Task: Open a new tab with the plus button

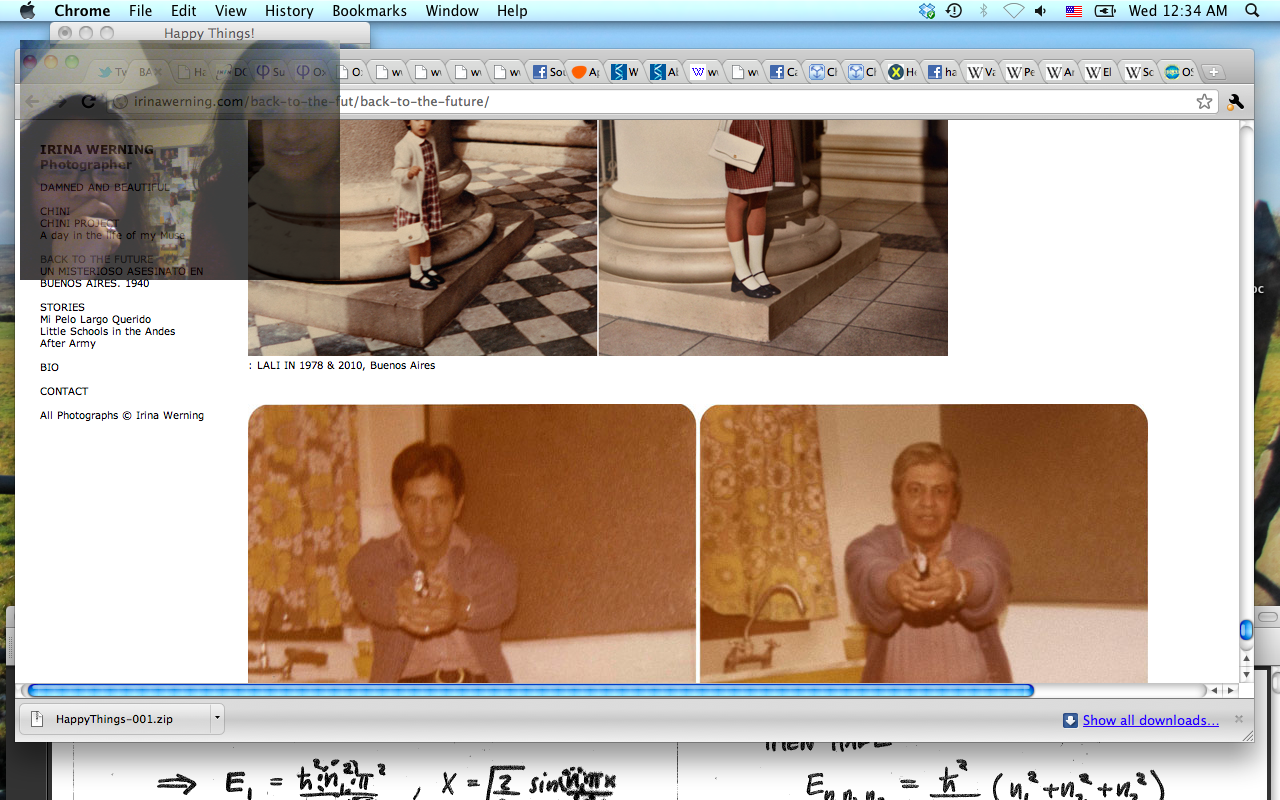Action: click(x=1212, y=72)
